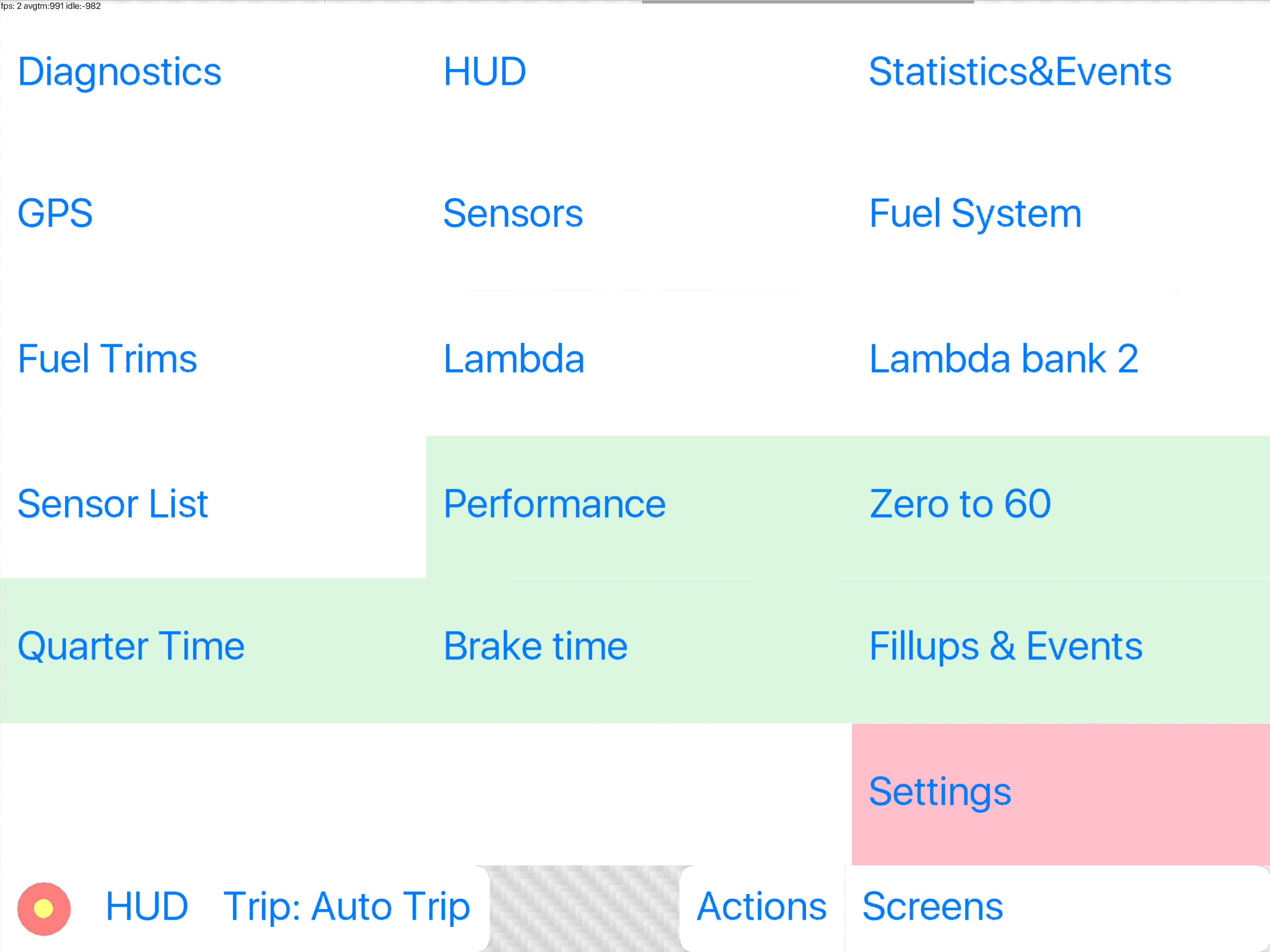Screen dimensions: 1270x952
Task: Open the Performance screen
Action: tap(555, 504)
